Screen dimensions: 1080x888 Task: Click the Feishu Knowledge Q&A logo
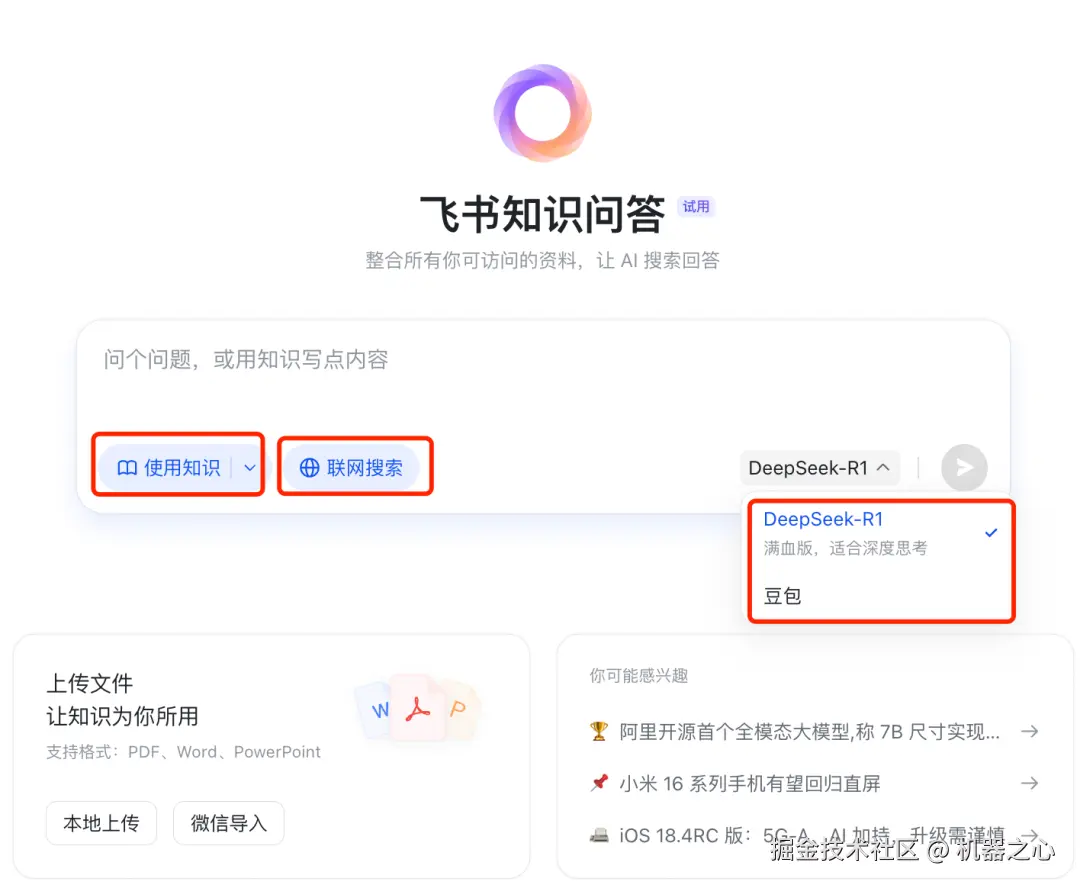point(543,113)
